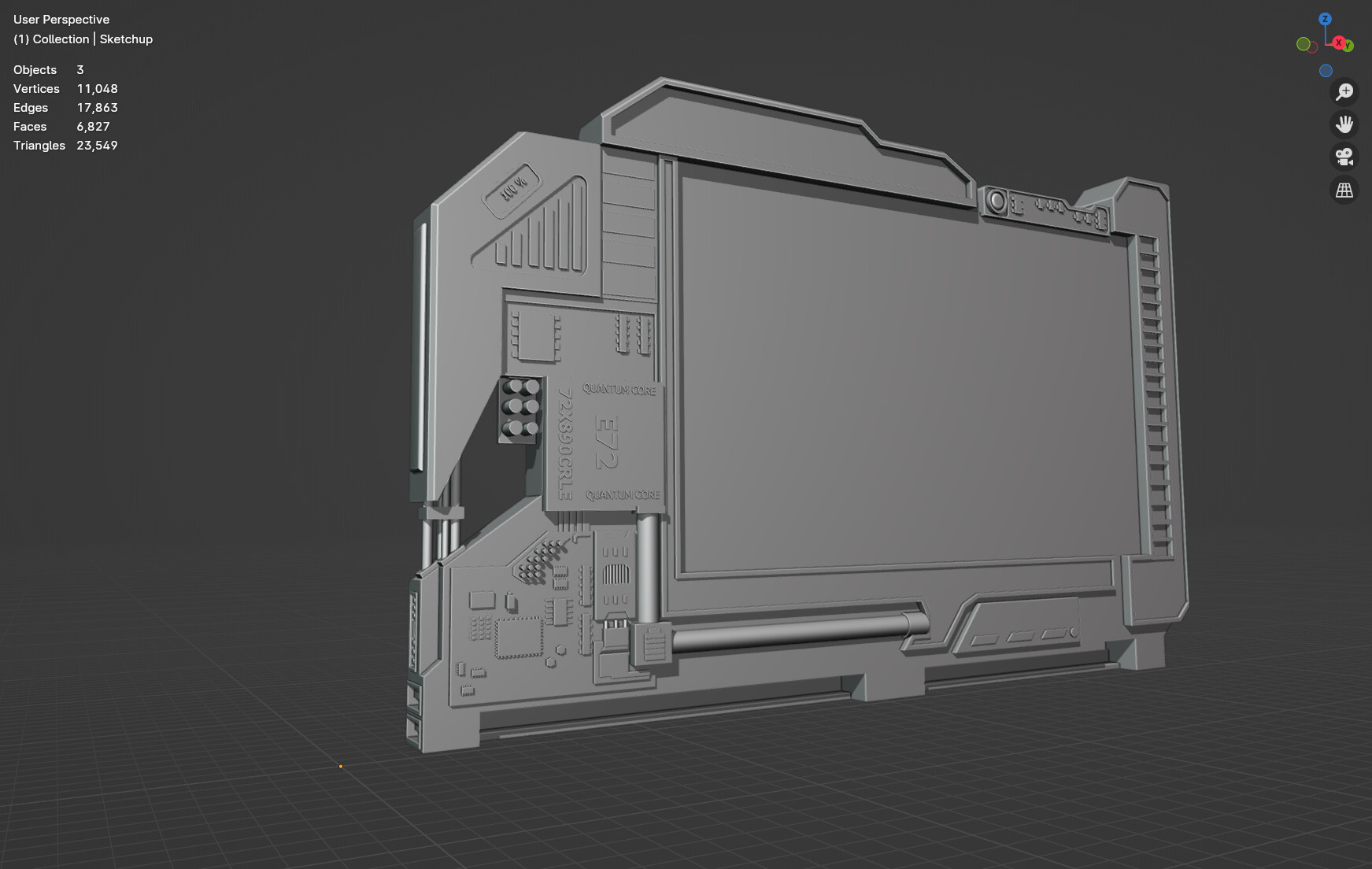Toggle camera view with the camera icon

coord(1344,157)
